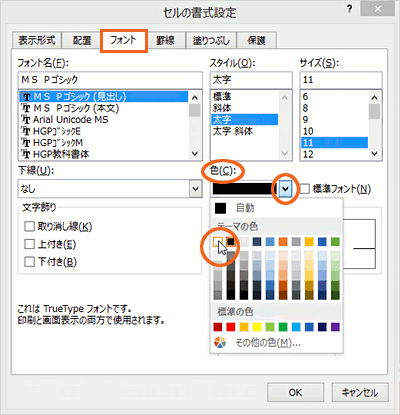Screen dimensions: 400x415
Task: Select font ＭＳ Ｐゴシック (見出し)
Action: 104,97
